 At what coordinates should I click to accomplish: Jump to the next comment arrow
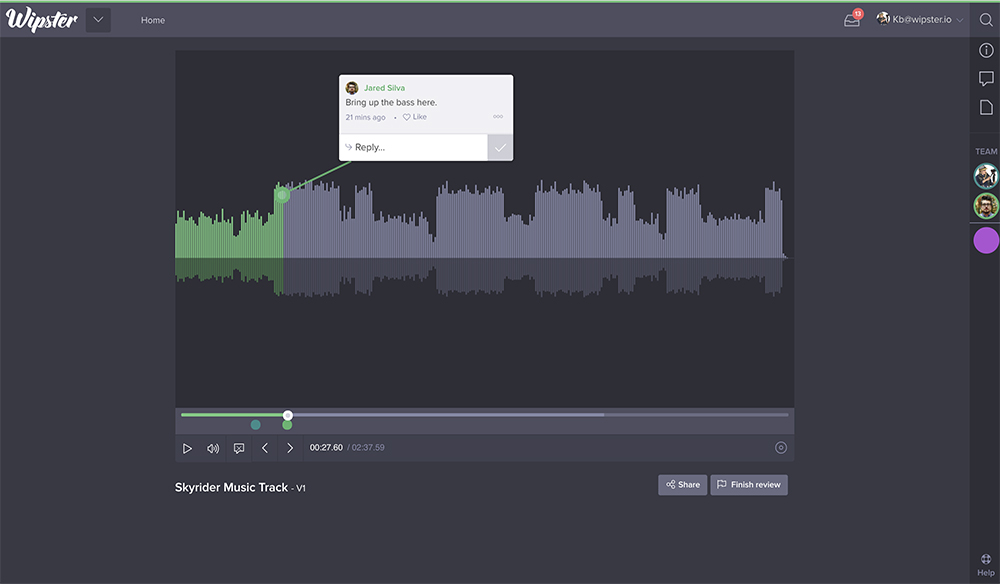[290, 448]
